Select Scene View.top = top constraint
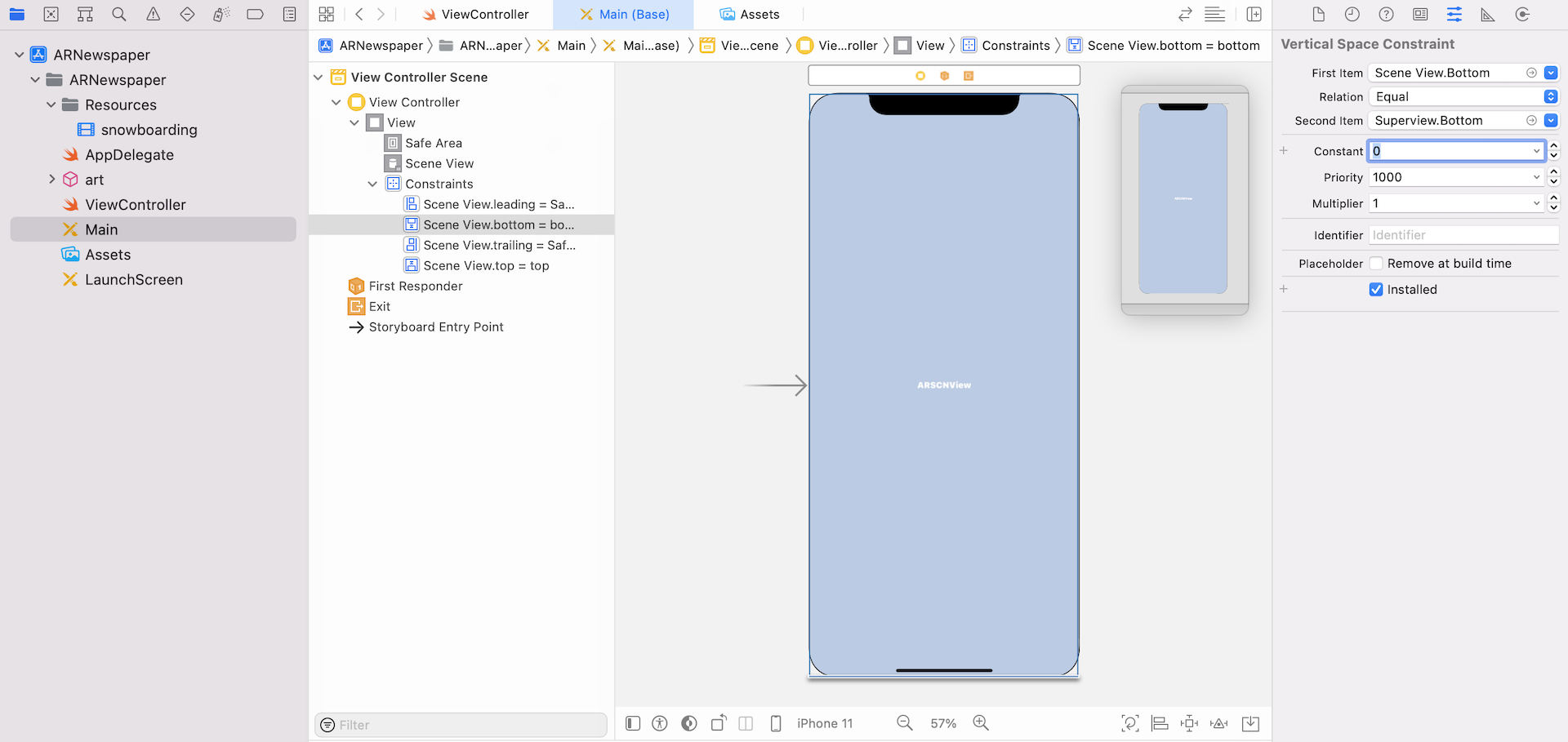The width and height of the screenshot is (1568, 742). 485,265
